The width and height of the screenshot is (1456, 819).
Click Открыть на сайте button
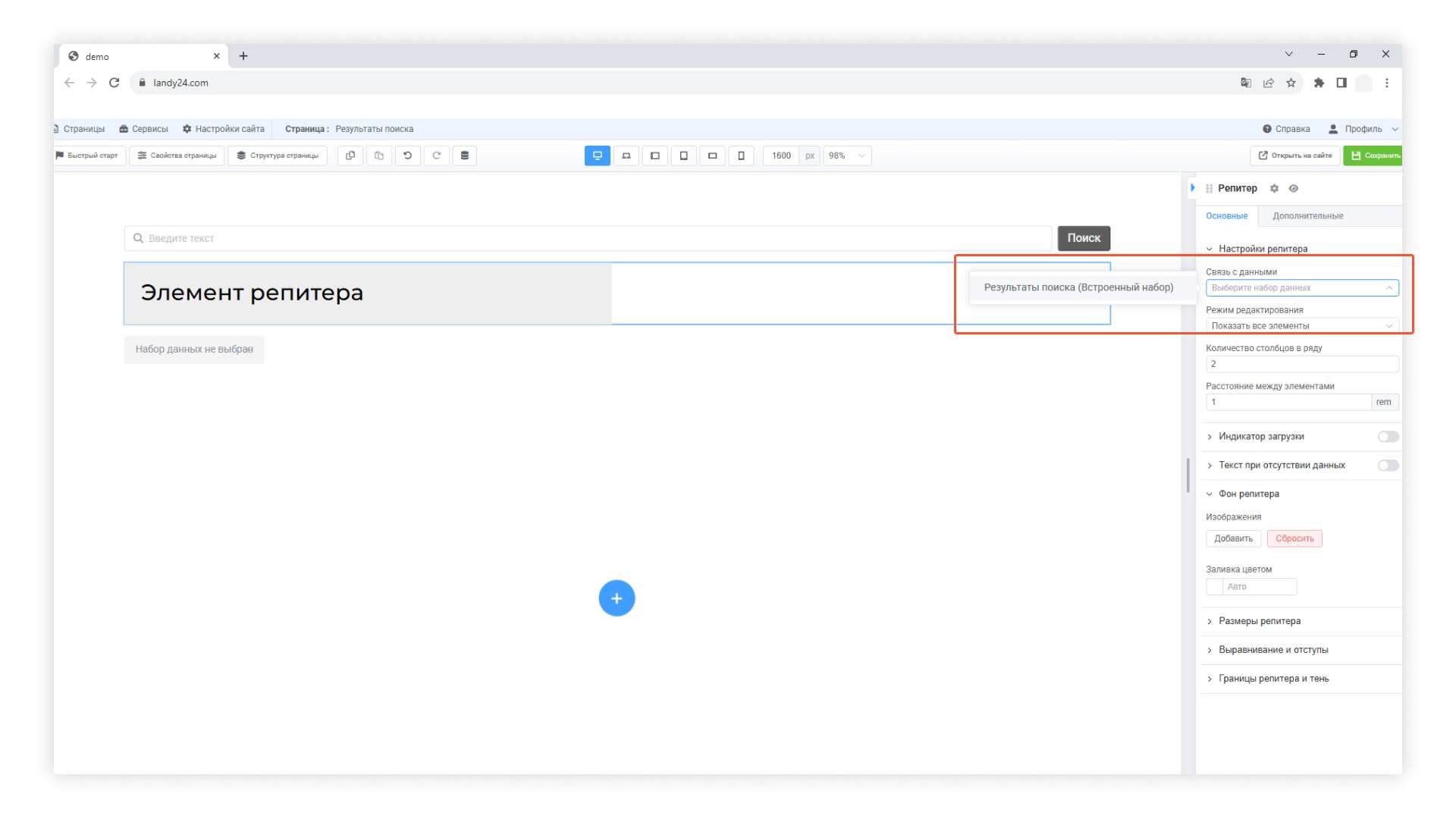click(x=1295, y=155)
